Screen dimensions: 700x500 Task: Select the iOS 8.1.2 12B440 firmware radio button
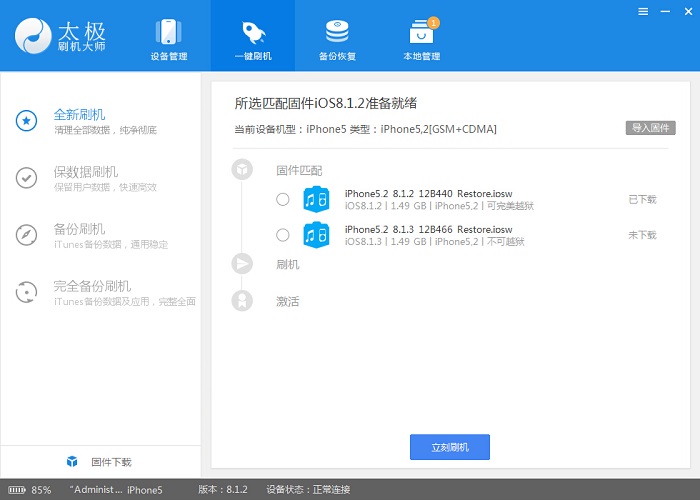pos(283,199)
